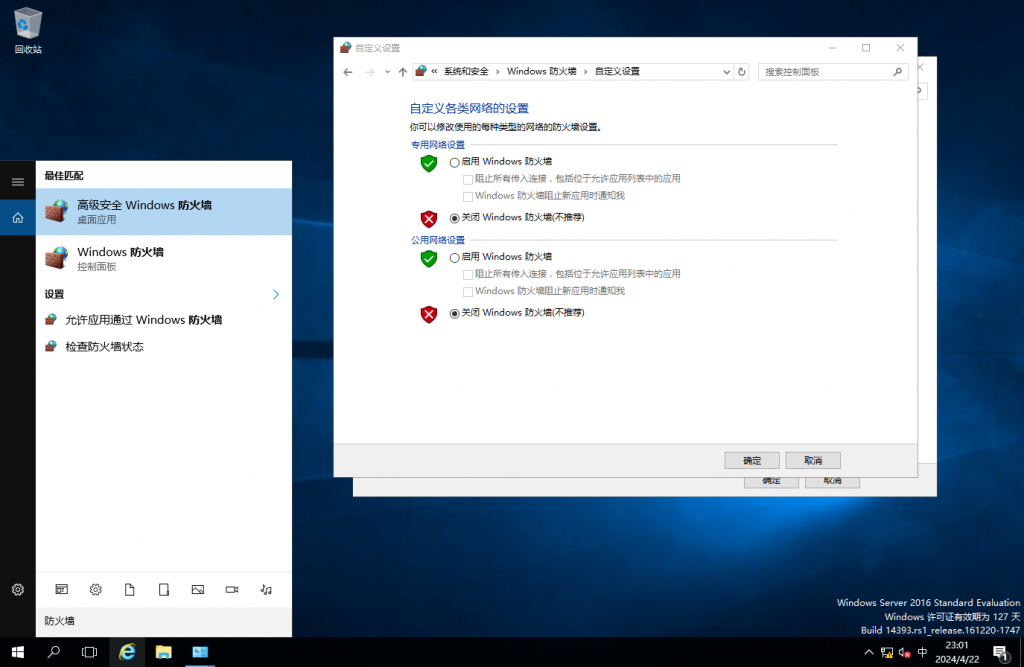The image size is (1024, 667).
Task: Click the back arrow in Control Panel
Action: tap(348, 72)
